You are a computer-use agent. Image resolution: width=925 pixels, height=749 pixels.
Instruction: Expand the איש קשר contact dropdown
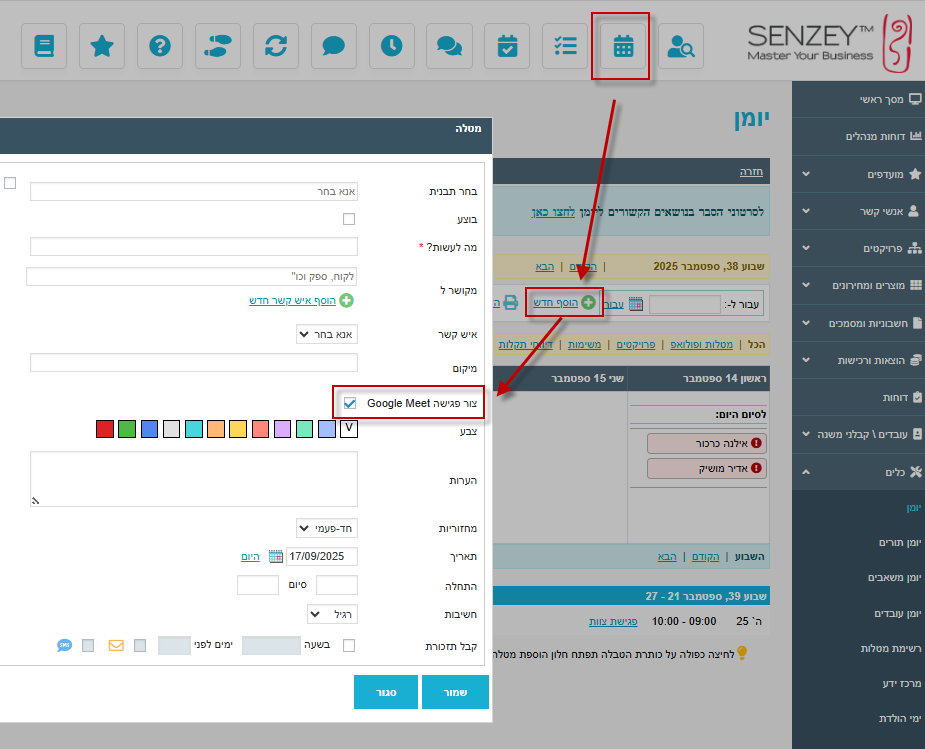point(327,334)
